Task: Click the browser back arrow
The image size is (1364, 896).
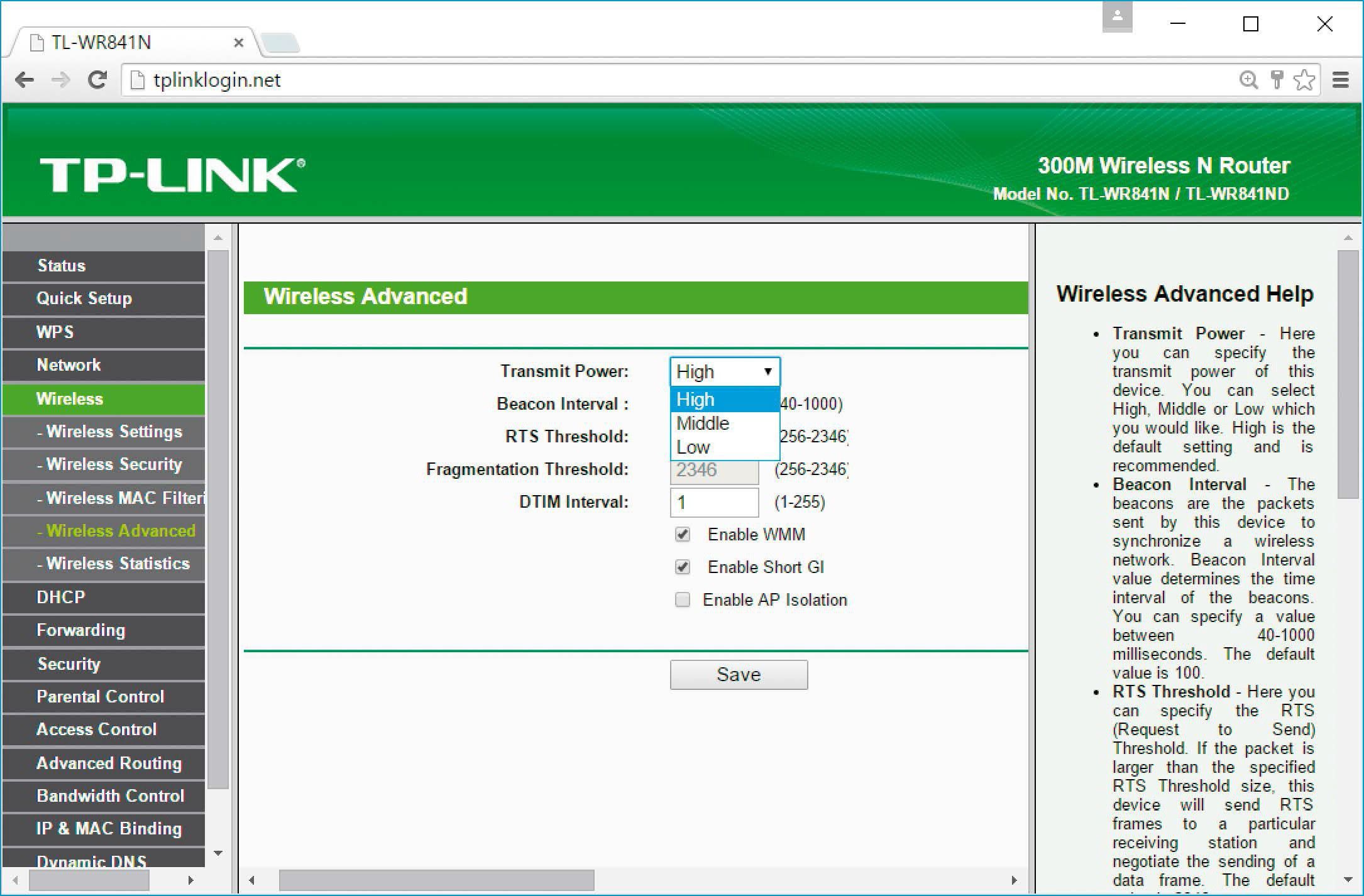Action: click(x=25, y=80)
